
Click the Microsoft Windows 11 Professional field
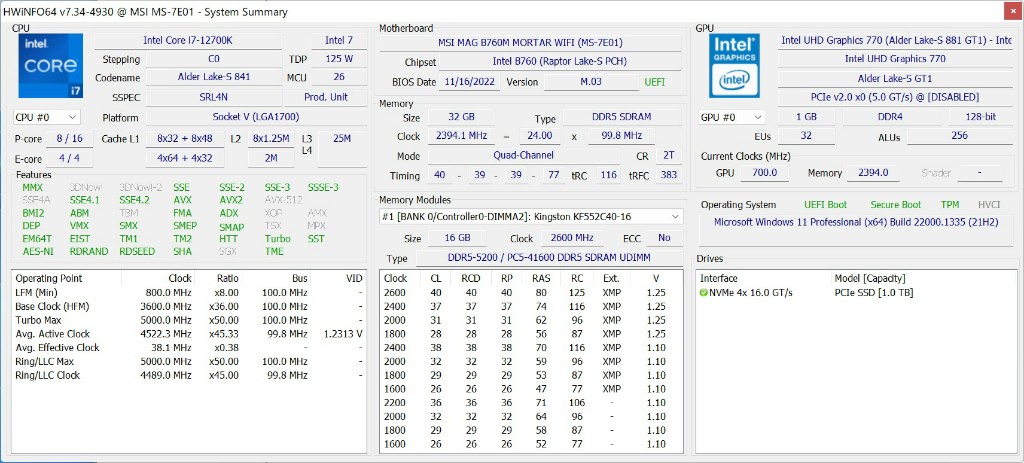pyautogui.click(x=856, y=221)
